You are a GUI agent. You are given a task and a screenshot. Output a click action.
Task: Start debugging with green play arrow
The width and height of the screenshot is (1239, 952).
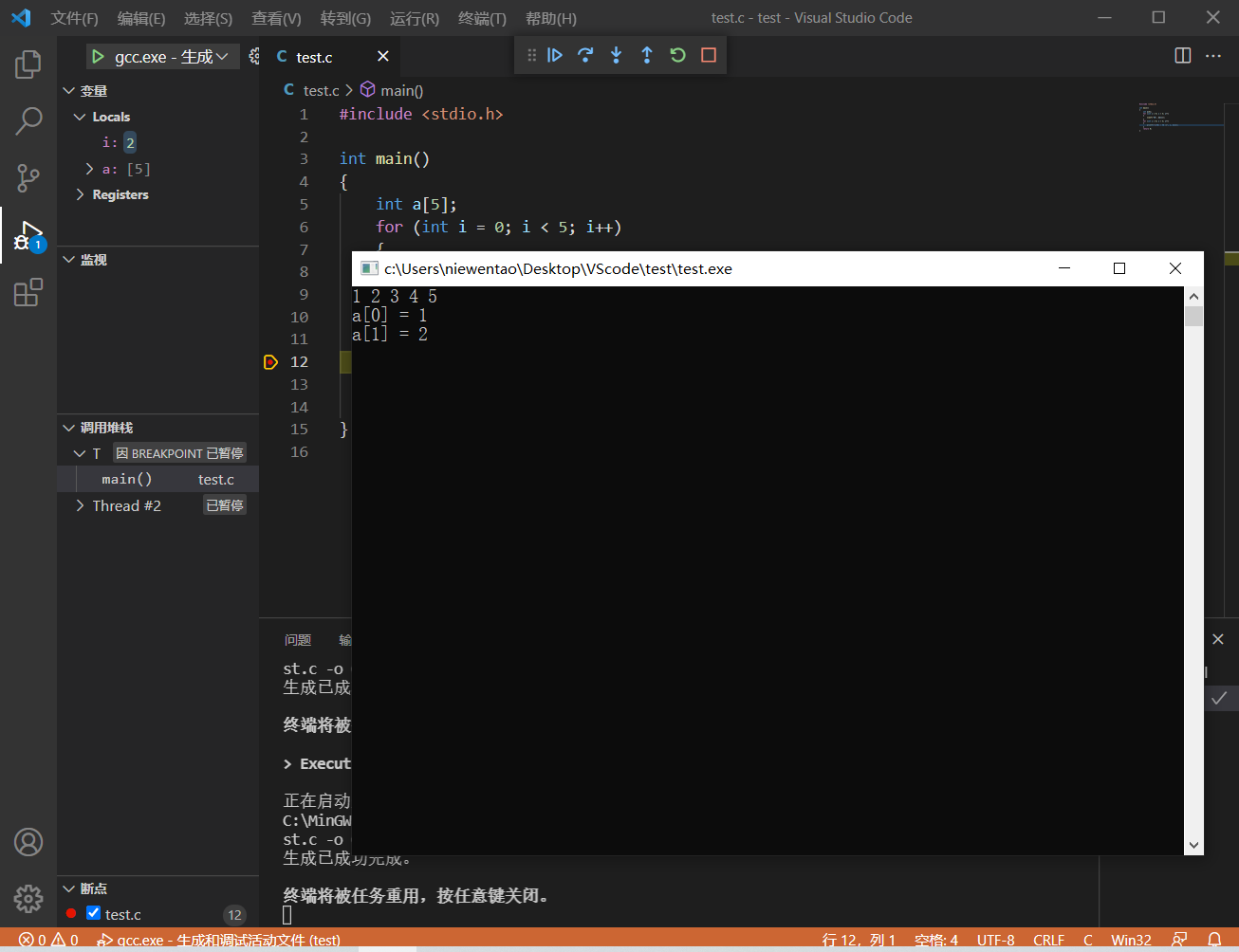pos(98,57)
